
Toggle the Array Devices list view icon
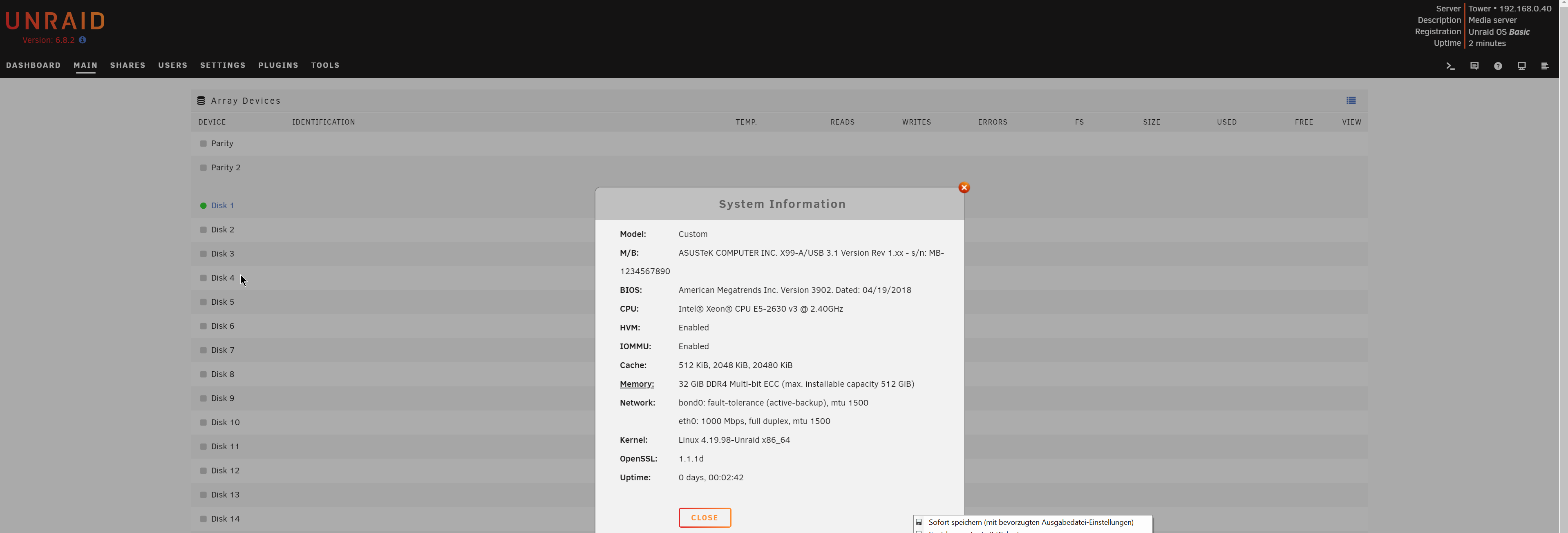click(x=1351, y=100)
